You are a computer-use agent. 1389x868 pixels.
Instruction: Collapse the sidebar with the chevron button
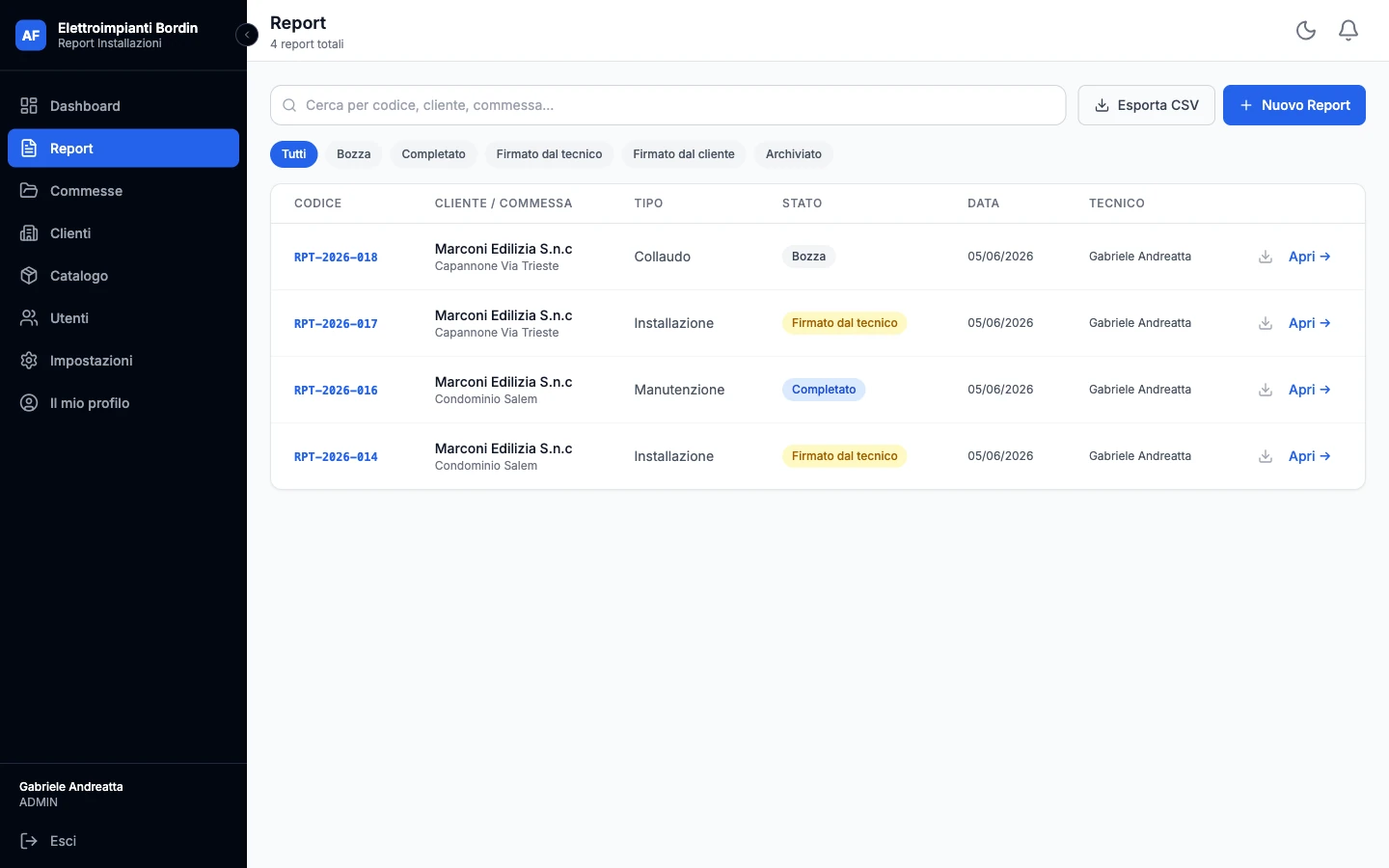(x=247, y=35)
